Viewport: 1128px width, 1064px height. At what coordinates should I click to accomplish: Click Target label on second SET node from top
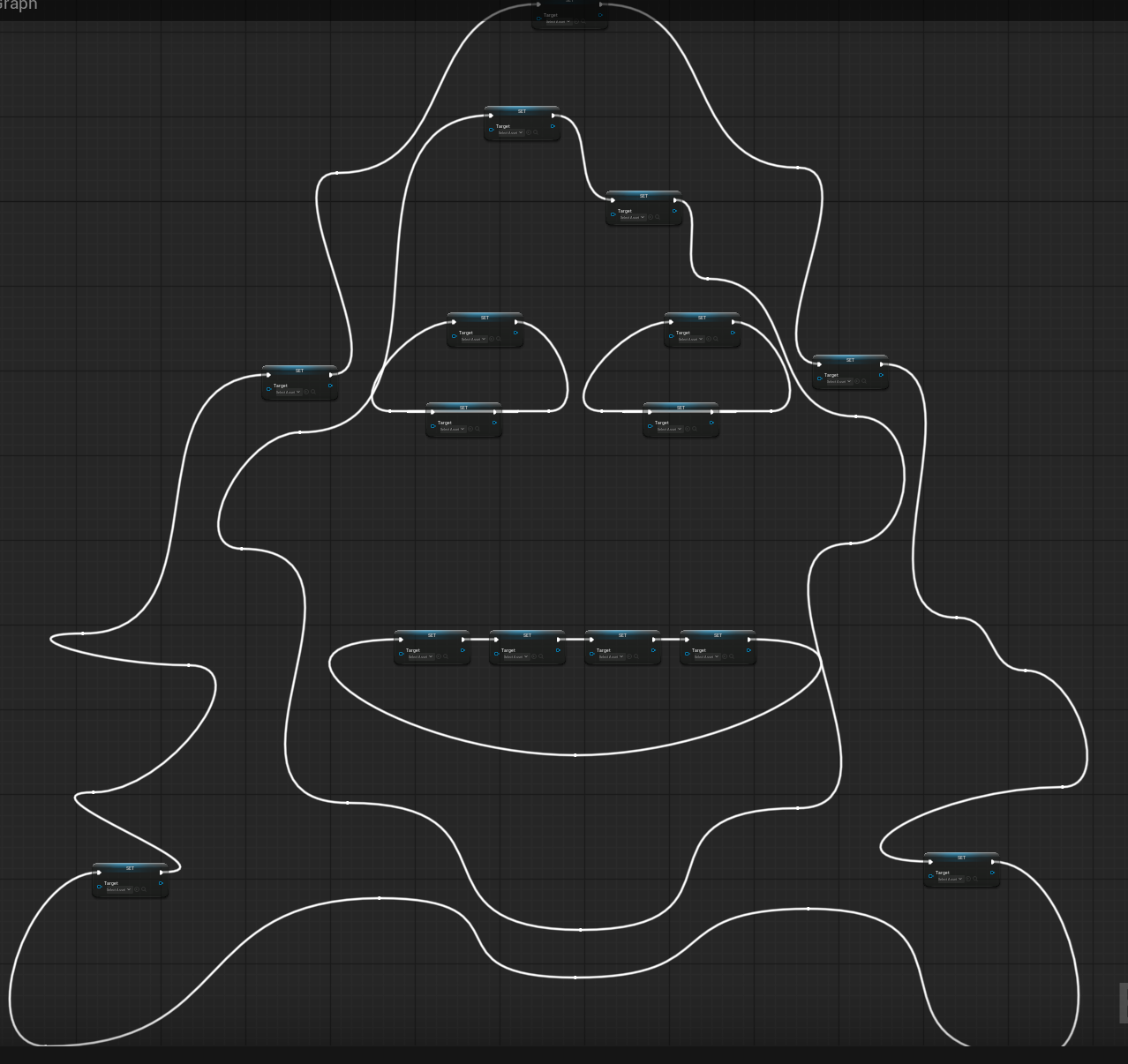click(503, 126)
